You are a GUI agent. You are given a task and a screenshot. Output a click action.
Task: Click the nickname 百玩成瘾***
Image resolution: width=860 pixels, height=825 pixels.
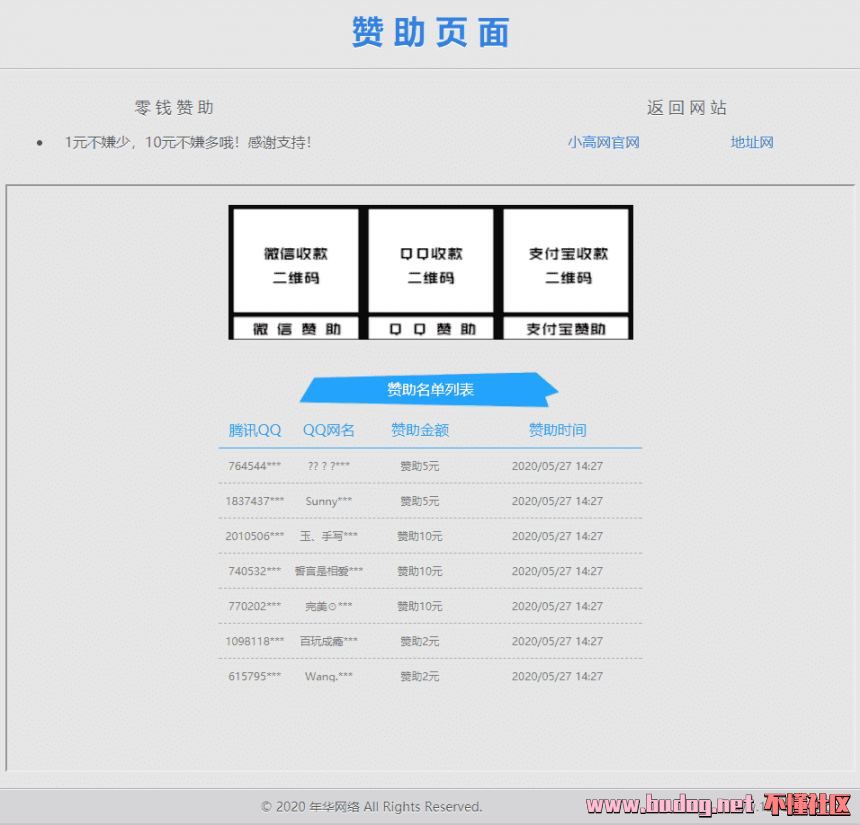pos(329,642)
